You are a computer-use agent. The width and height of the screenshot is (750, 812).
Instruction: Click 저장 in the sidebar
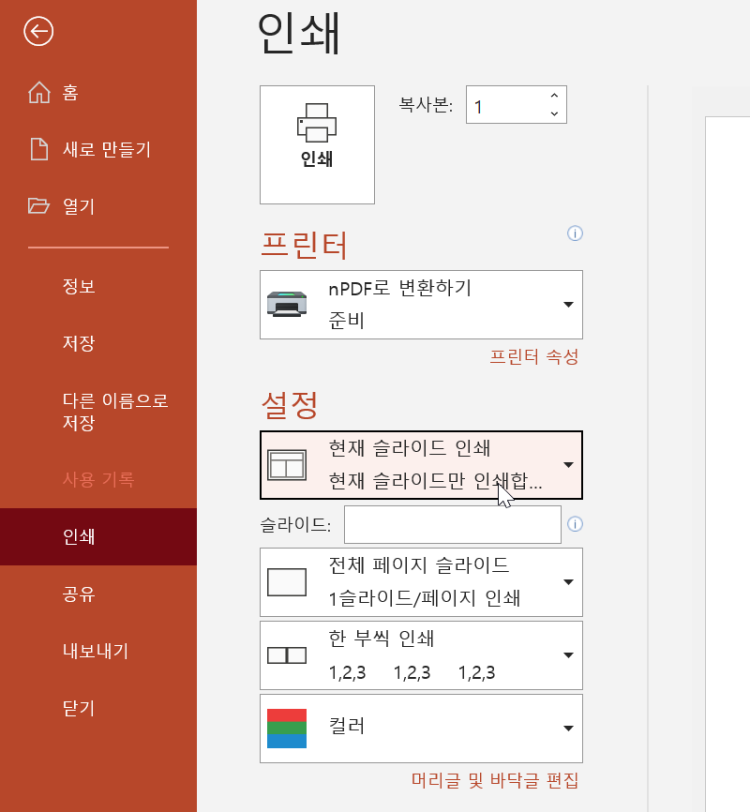tap(98, 343)
